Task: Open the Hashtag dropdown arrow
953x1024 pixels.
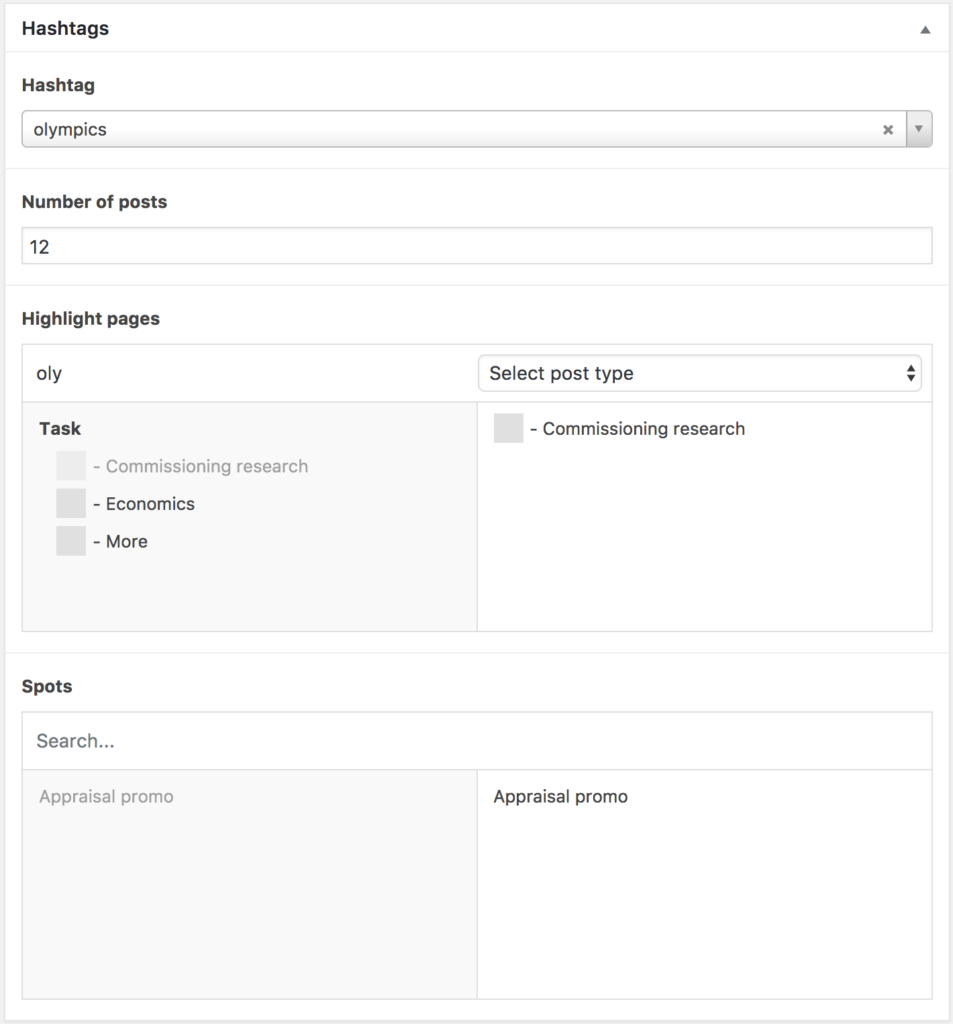Action: [x=918, y=129]
